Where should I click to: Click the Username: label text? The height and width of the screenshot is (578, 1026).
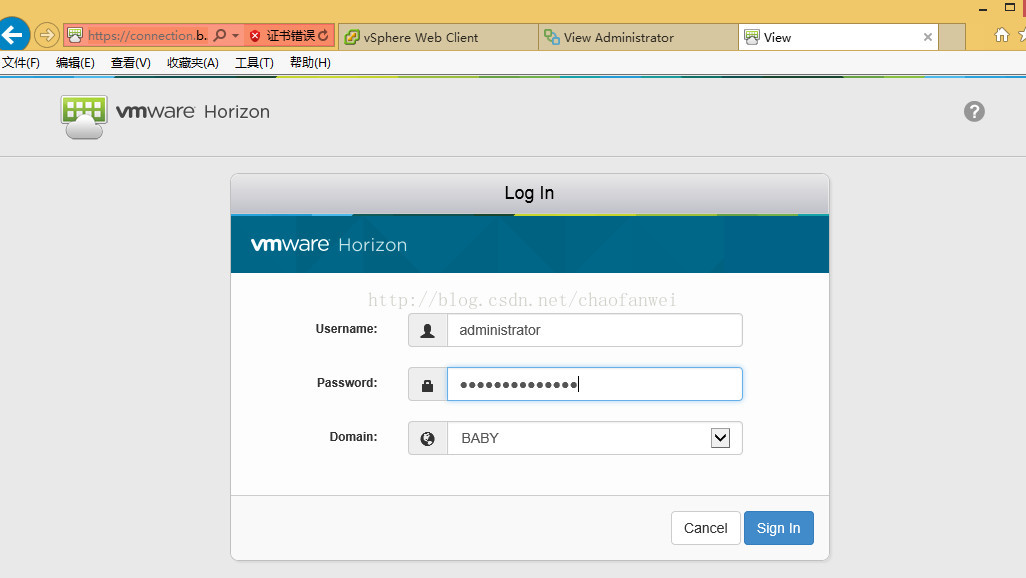click(346, 329)
